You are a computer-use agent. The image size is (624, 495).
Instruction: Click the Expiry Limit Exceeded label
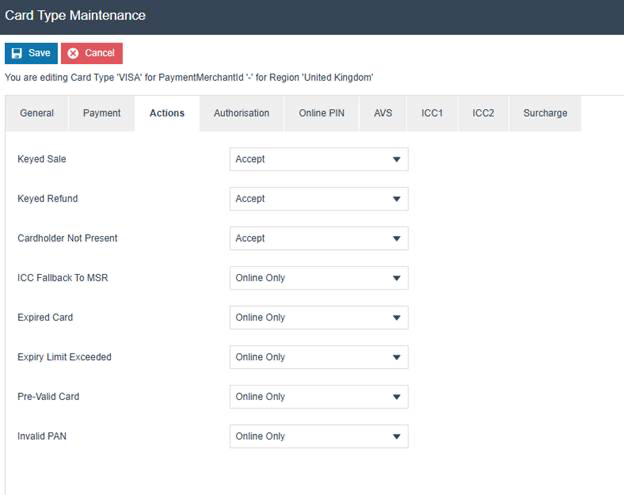click(64, 357)
